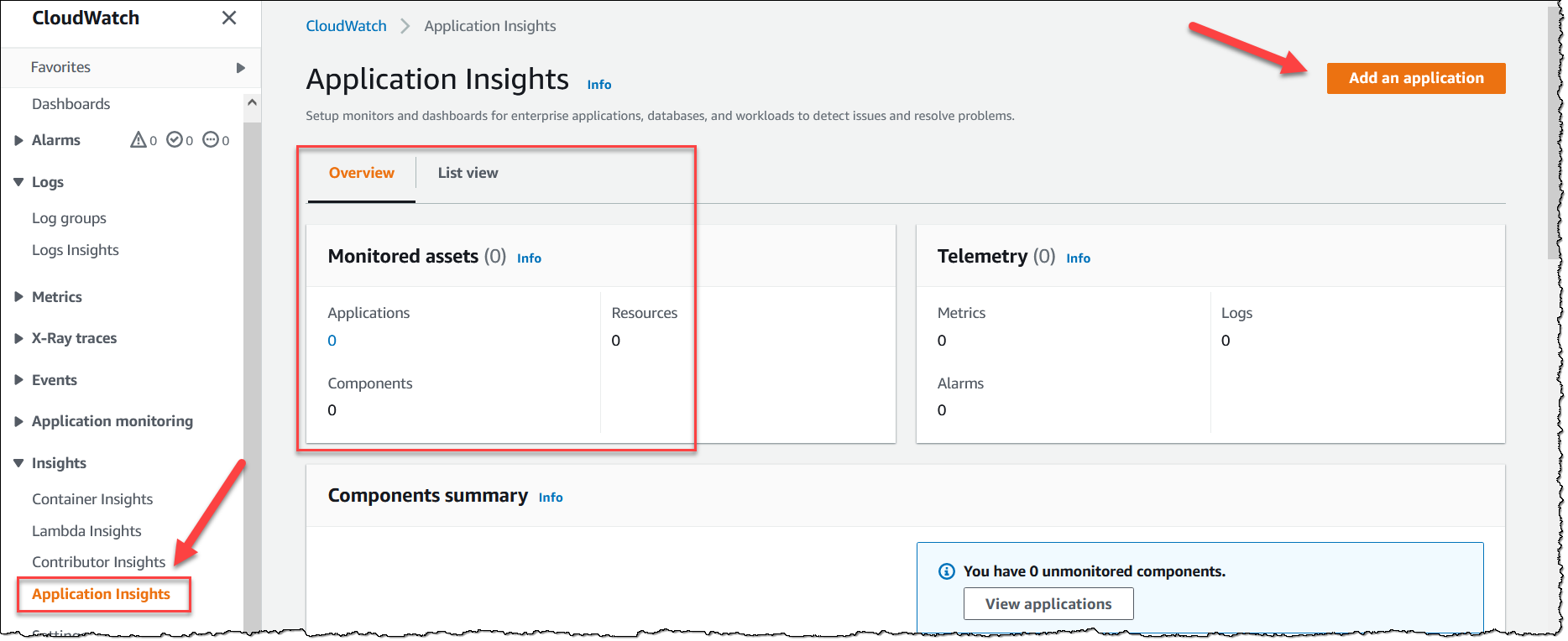
Task: Expand the Application monitoring section
Action: coord(18,421)
